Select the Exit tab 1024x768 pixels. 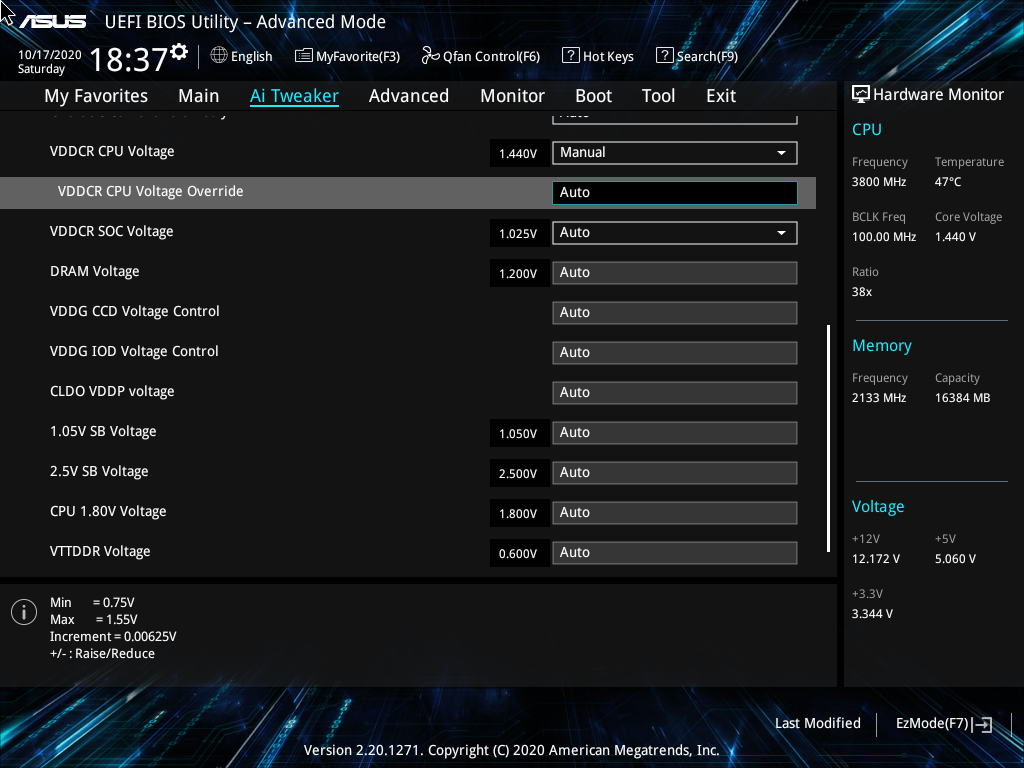(721, 96)
